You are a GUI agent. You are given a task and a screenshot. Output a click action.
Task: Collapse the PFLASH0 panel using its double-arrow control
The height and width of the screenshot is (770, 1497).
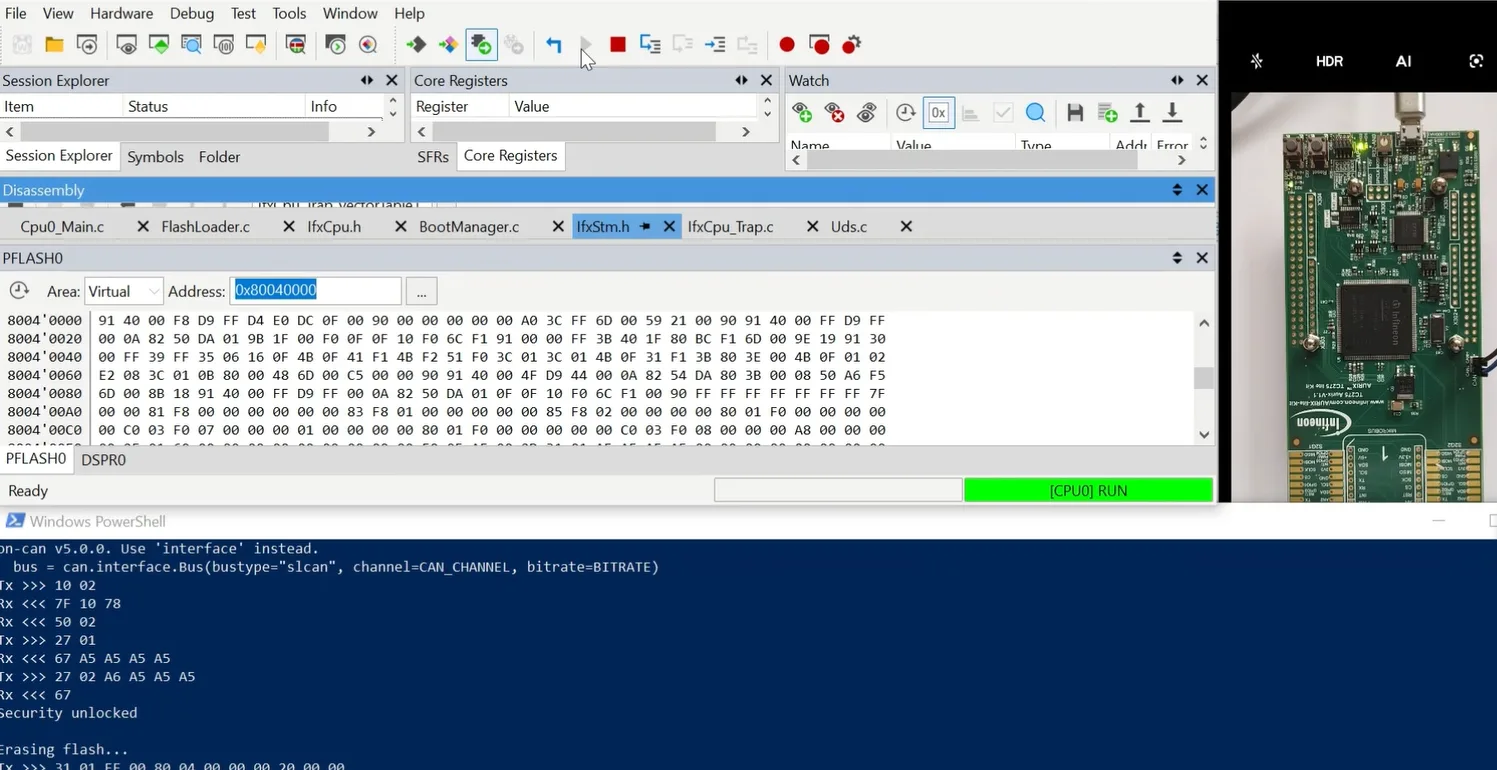point(1177,257)
